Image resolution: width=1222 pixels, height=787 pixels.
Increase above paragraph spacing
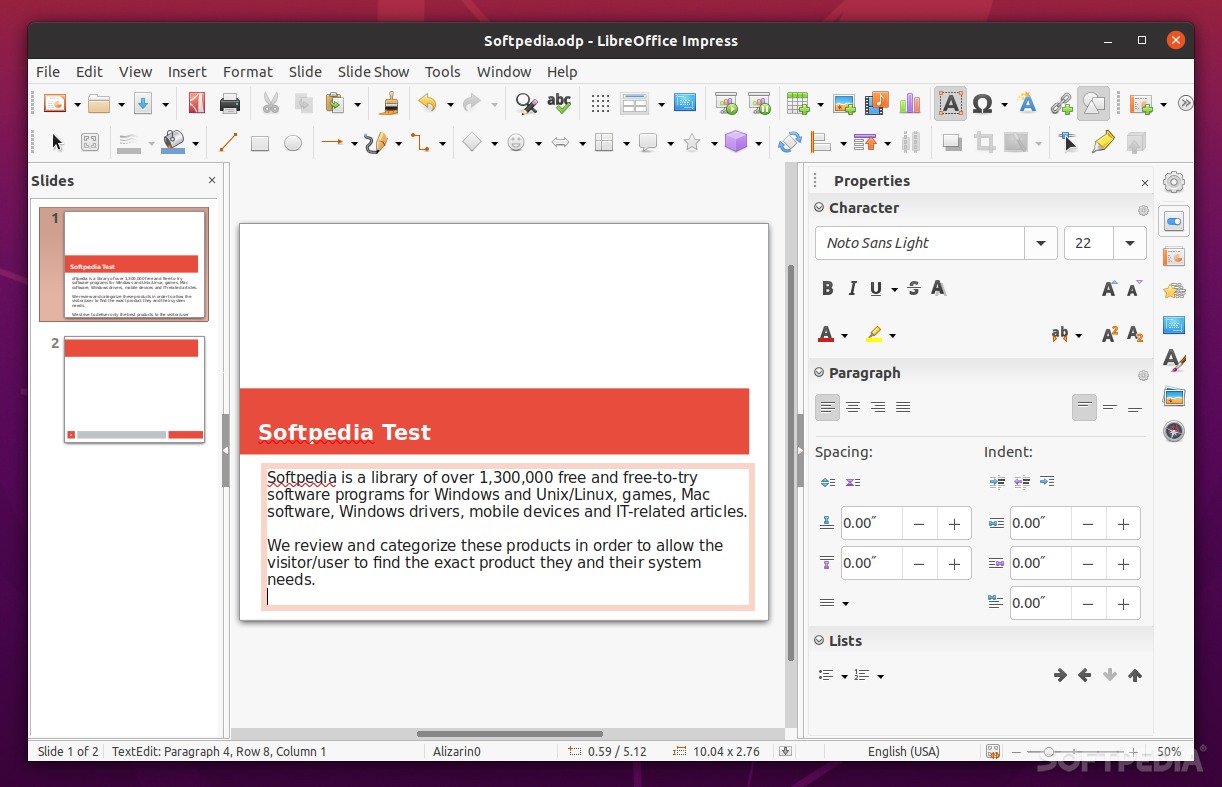[x=954, y=523]
